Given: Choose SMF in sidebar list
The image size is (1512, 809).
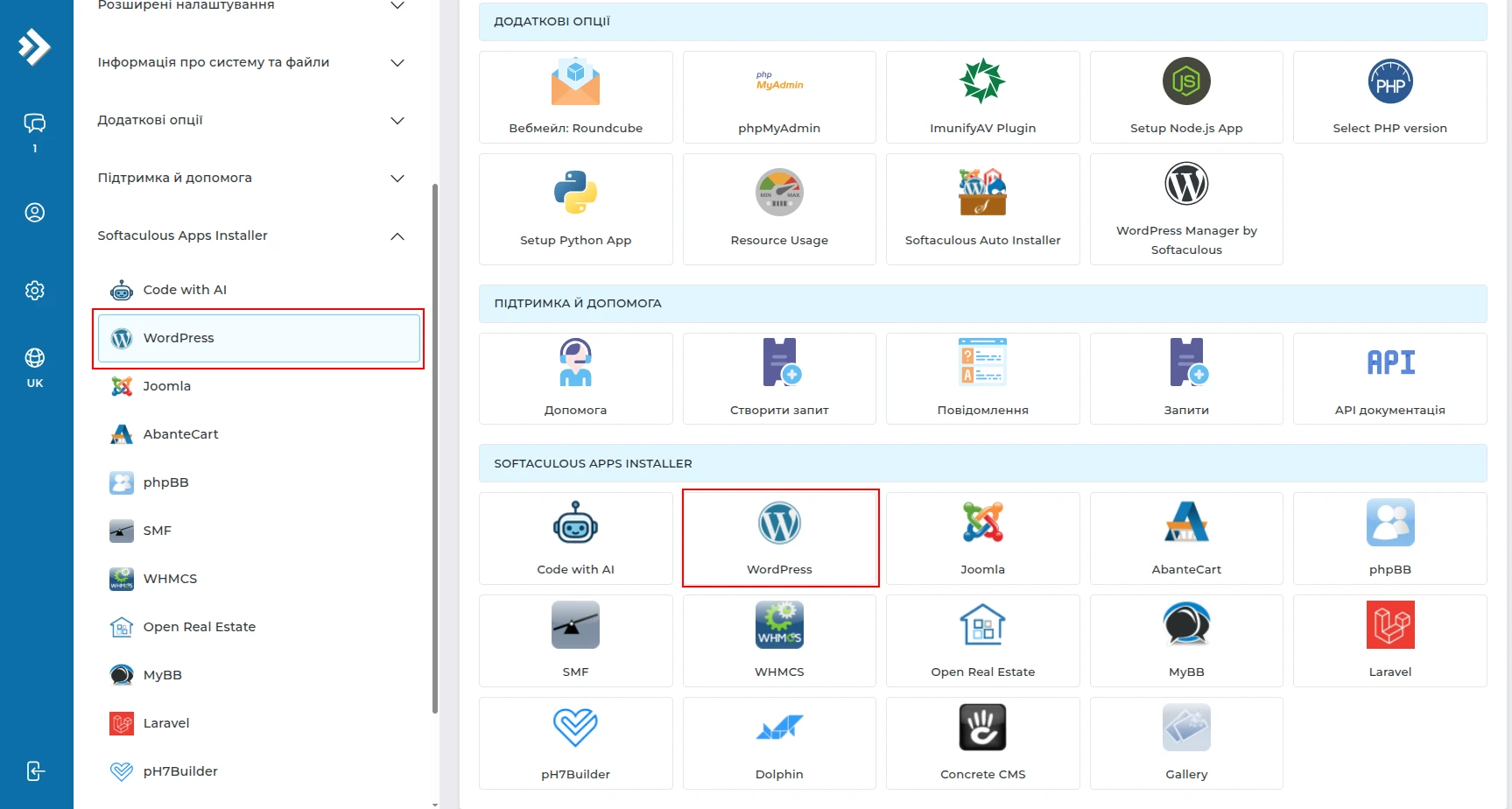Looking at the screenshot, I should (x=259, y=531).
